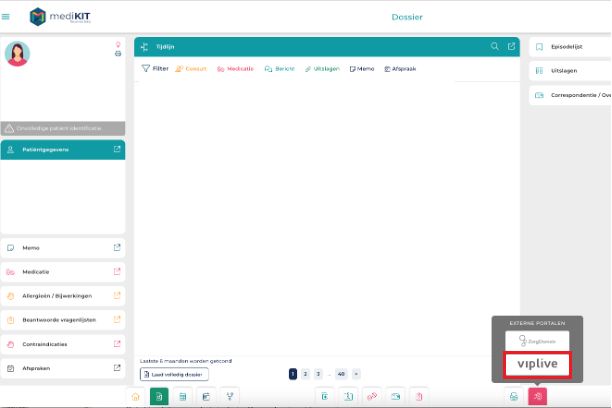Click the green dossier icon in the bottom toolbar
612x408 pixels.
pos(159,397)
